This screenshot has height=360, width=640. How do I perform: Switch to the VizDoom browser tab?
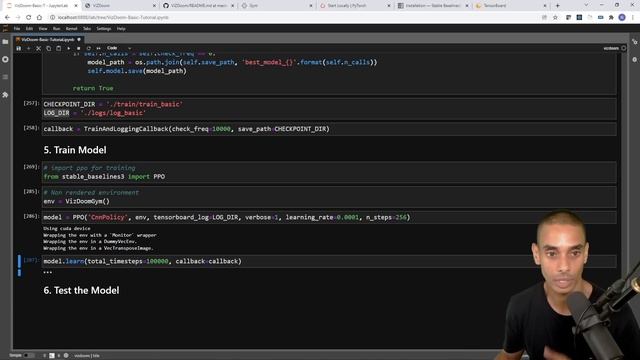coord(120,6)
